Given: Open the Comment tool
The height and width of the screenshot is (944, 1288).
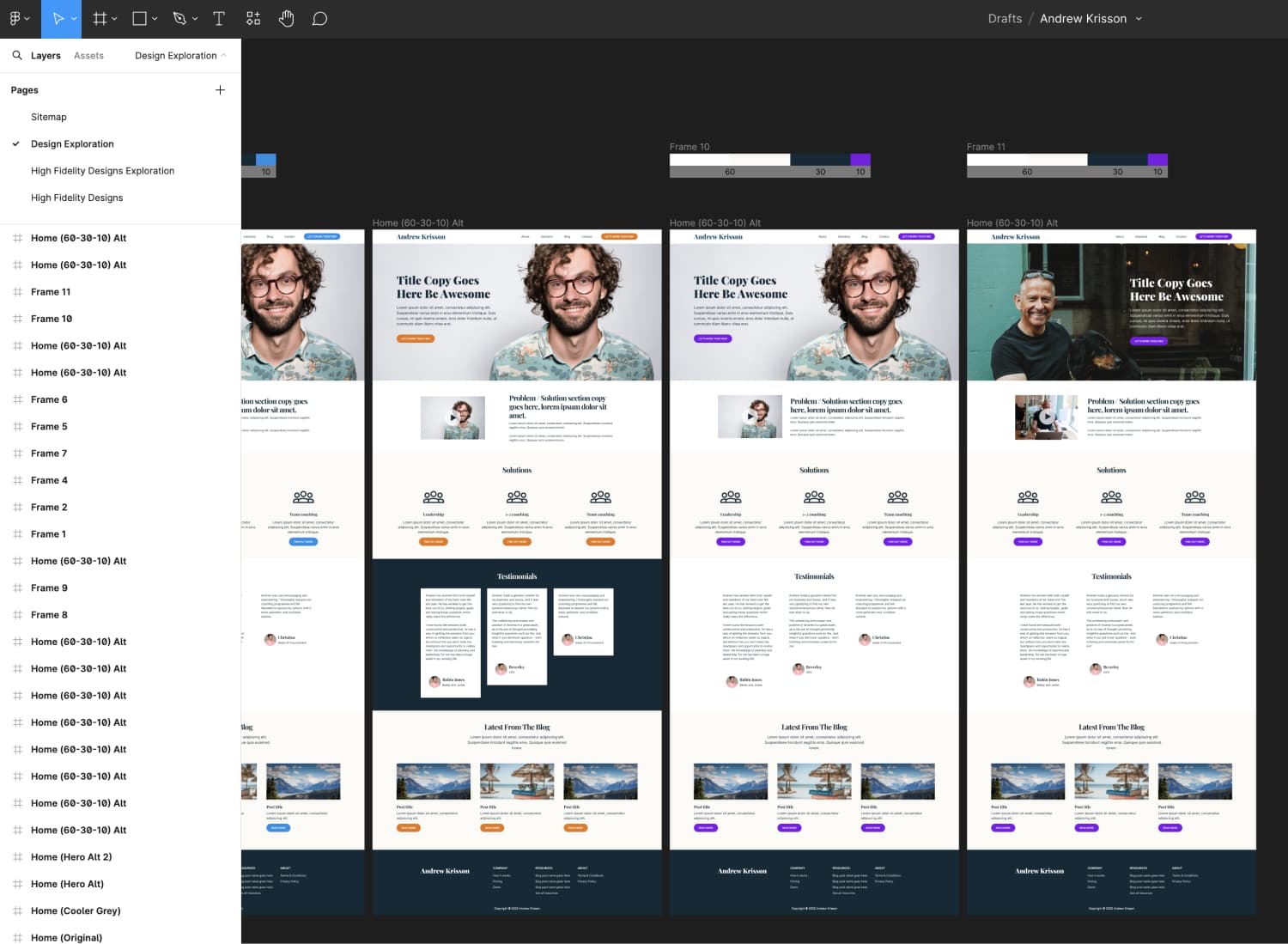Looking at the screenshot, I should point(319,18).
